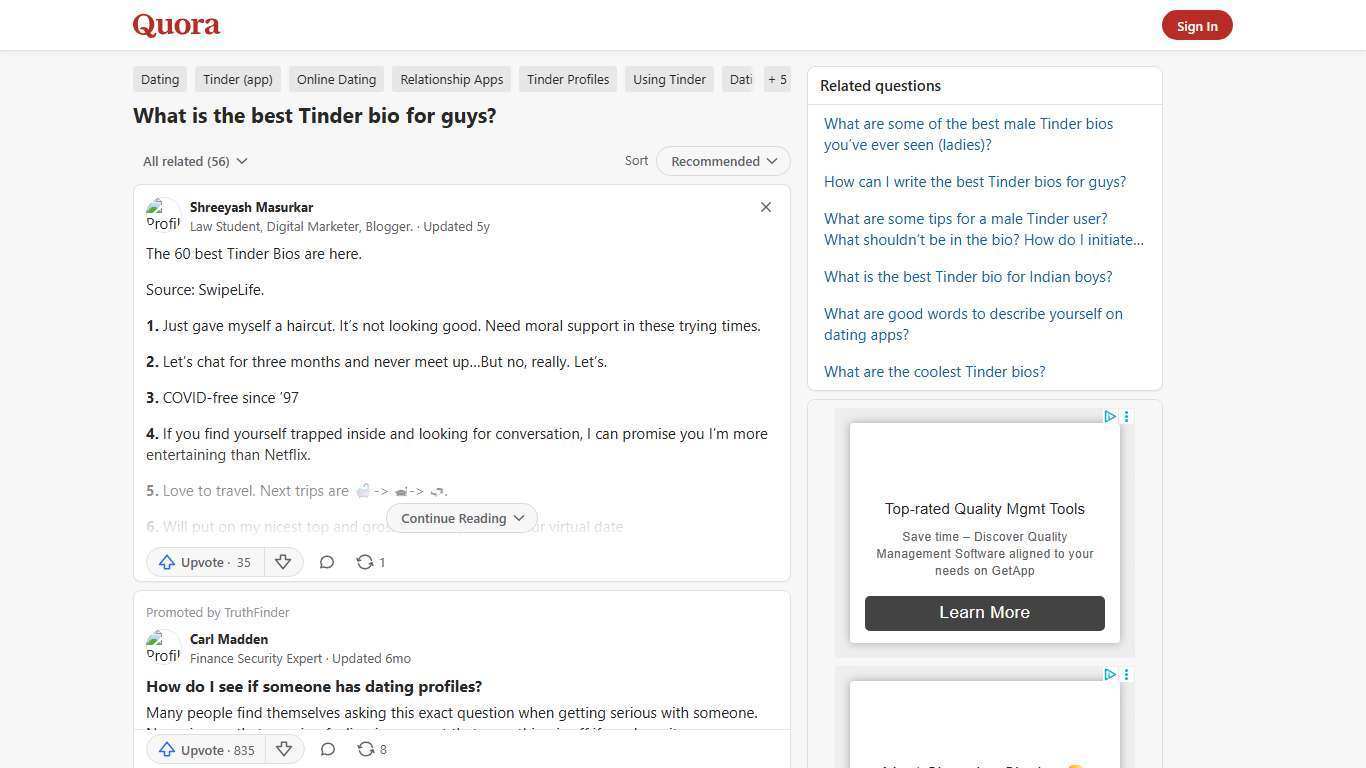Downvote the Tinder bios answer
The image size is (1366, 768).
[x=283, y=562]
